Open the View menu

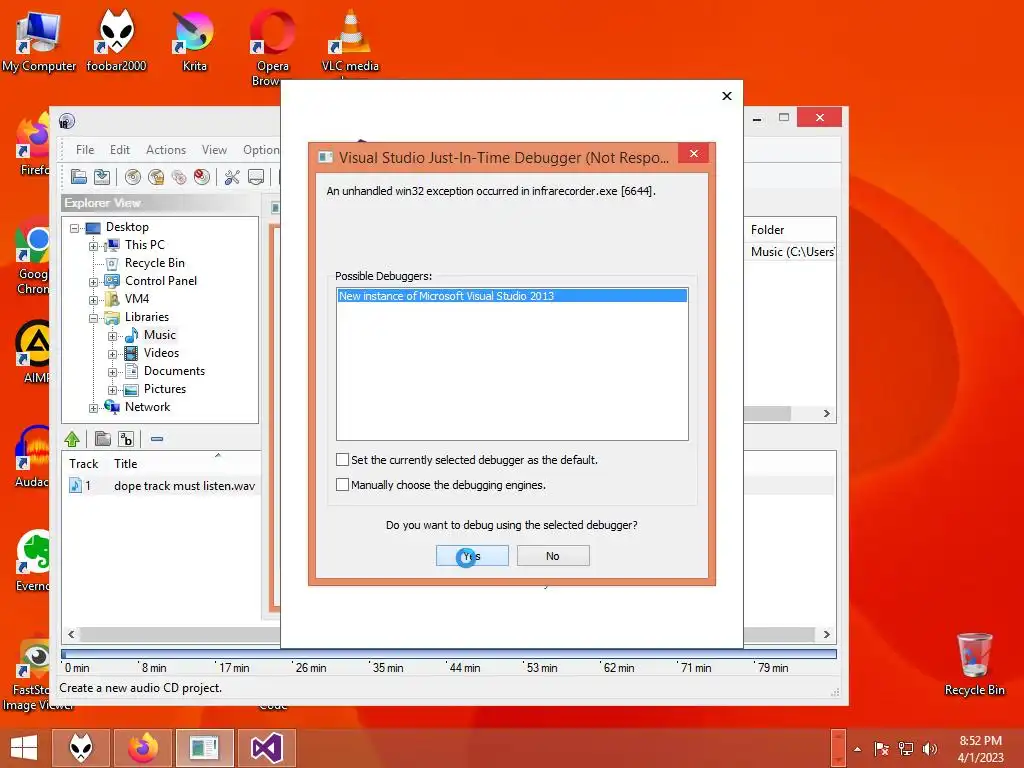tap(214, 150)
